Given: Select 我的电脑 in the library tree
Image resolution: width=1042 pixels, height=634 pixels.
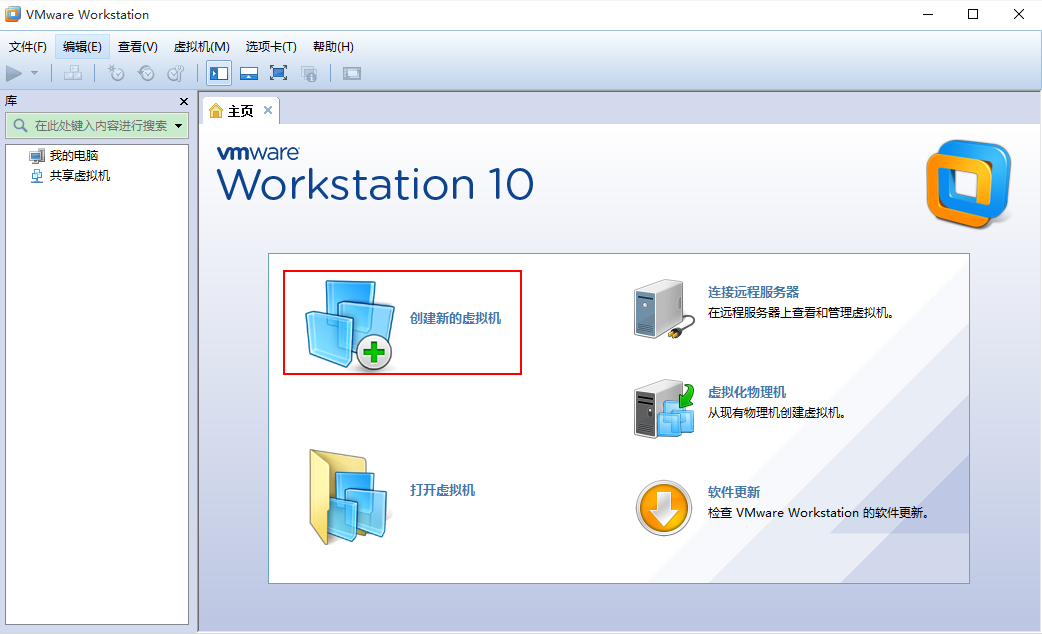Looking at the screenshot, I should coord(74,156).
